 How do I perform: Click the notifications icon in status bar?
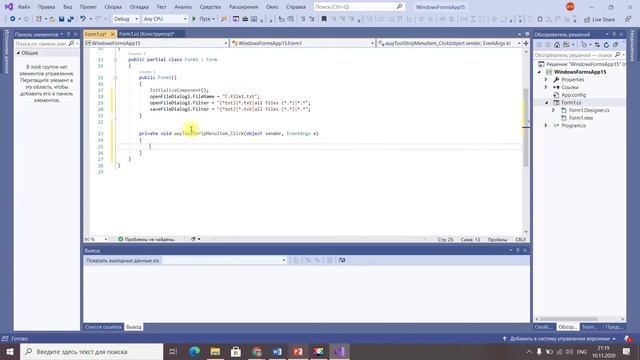point(628,339)
